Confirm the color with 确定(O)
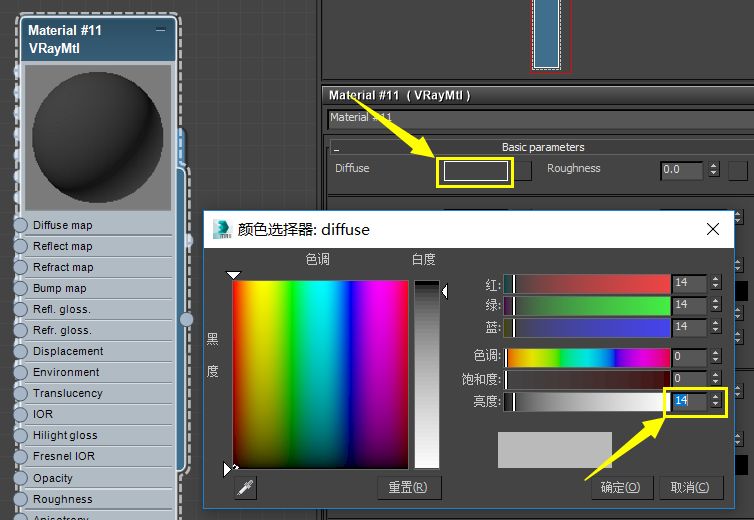 click(620, 487)
